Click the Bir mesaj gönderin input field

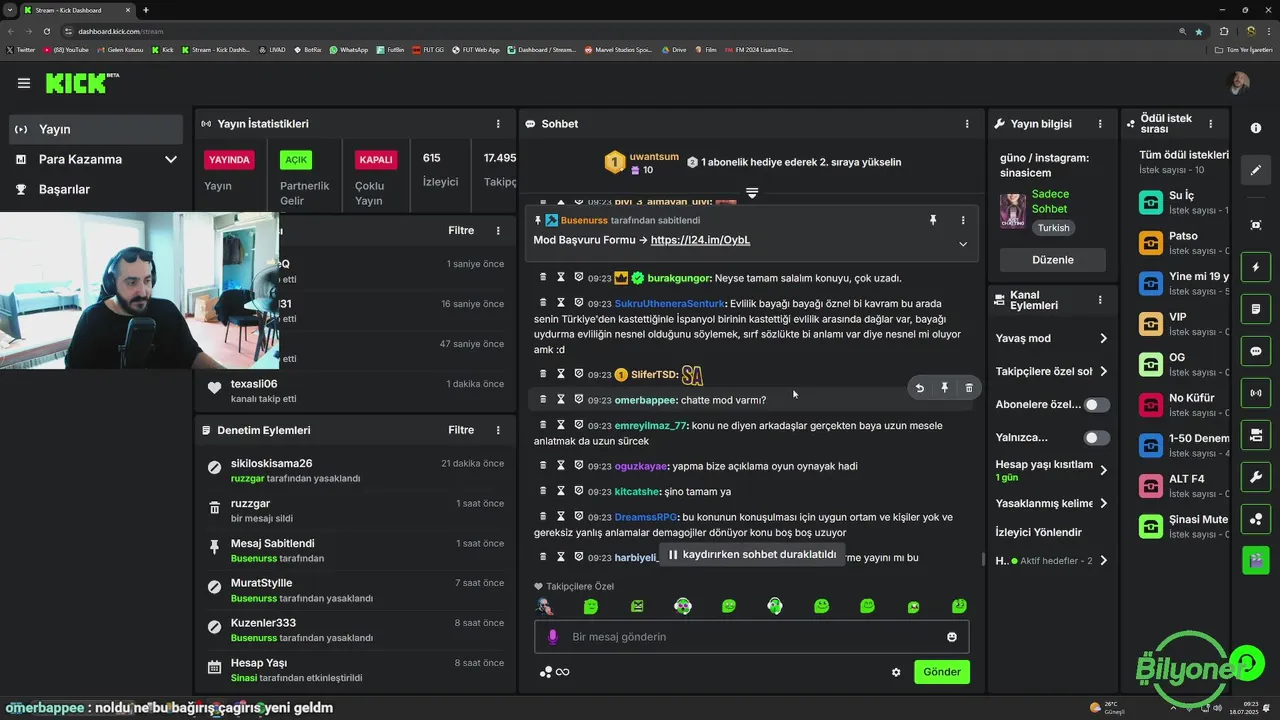tap(752, 637)
